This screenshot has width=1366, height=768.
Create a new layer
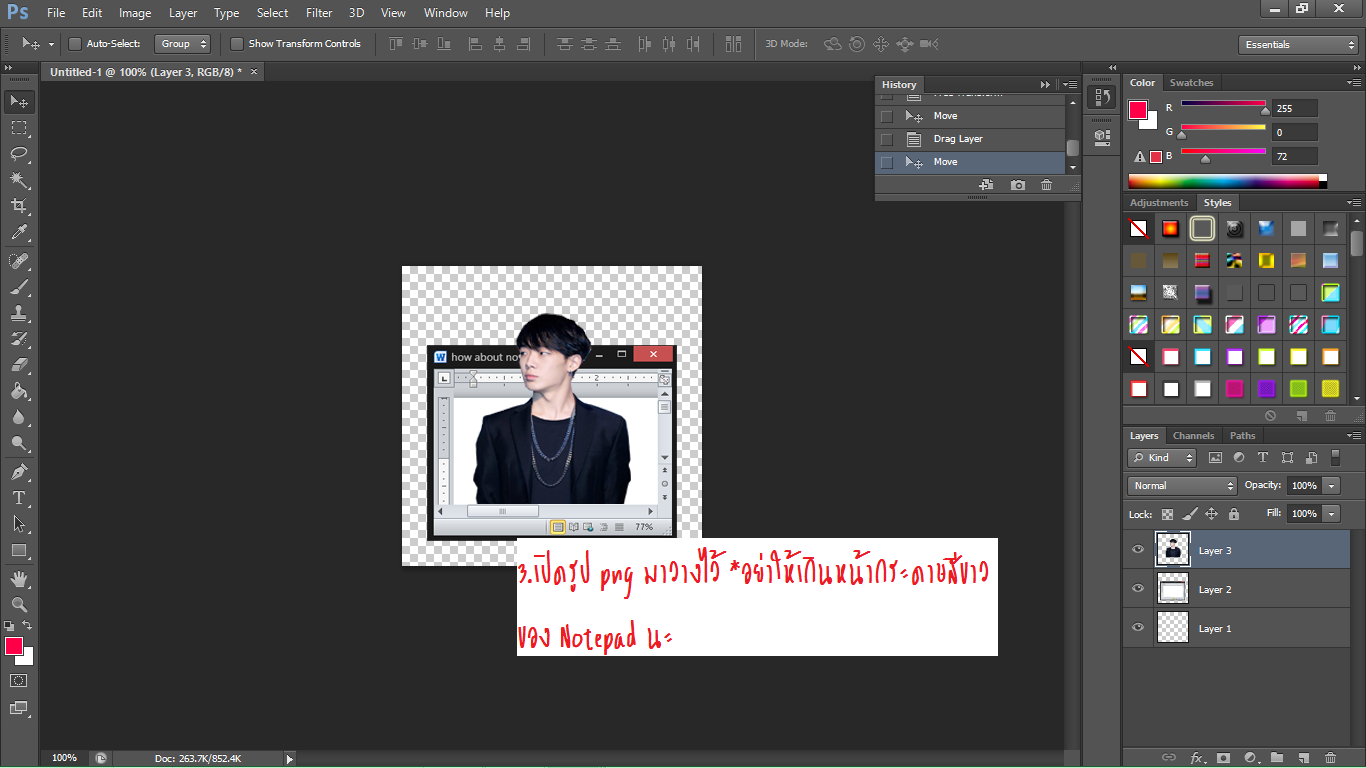tap(1303, 758)
